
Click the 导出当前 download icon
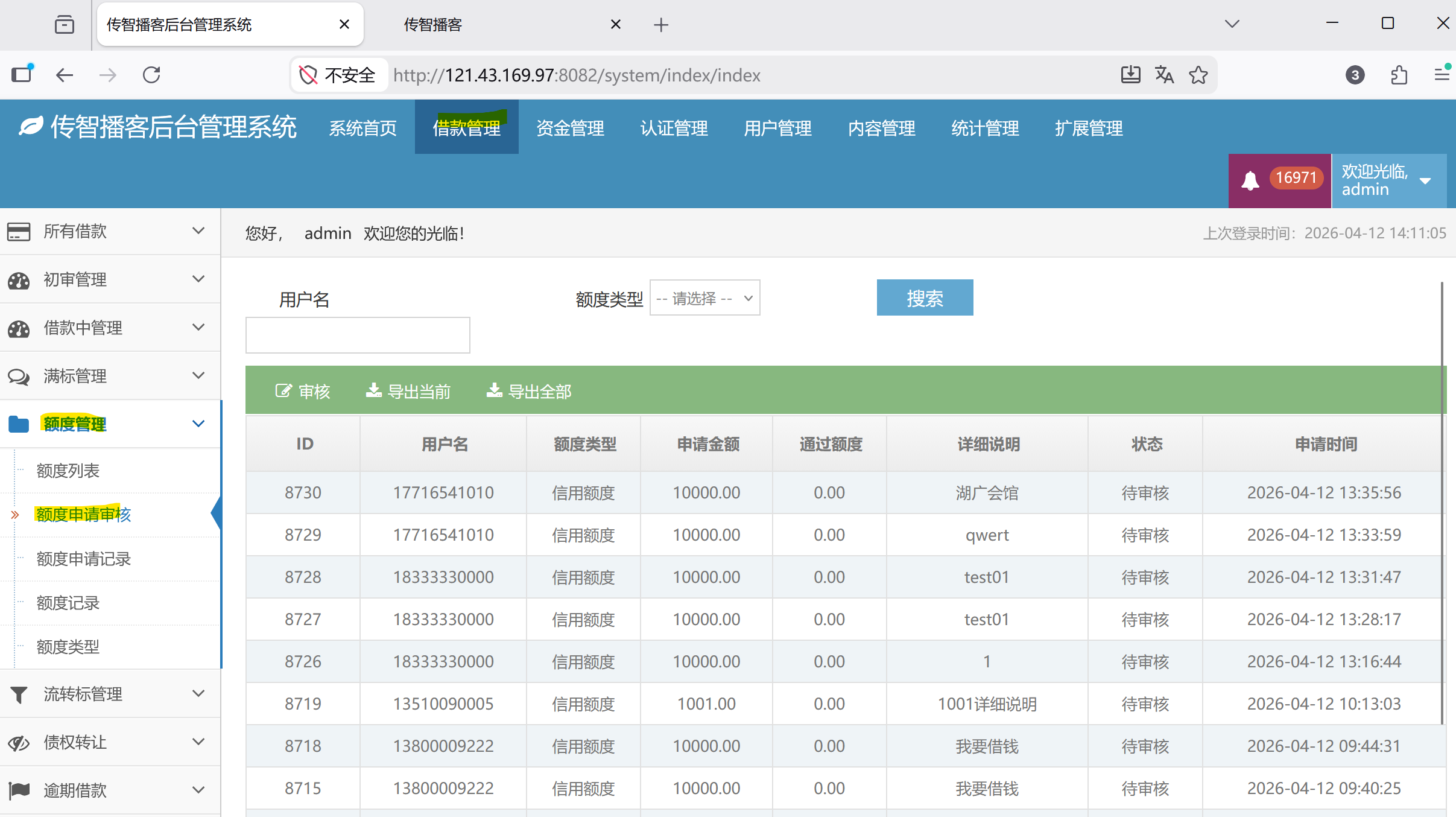click(x=374, y=390)
